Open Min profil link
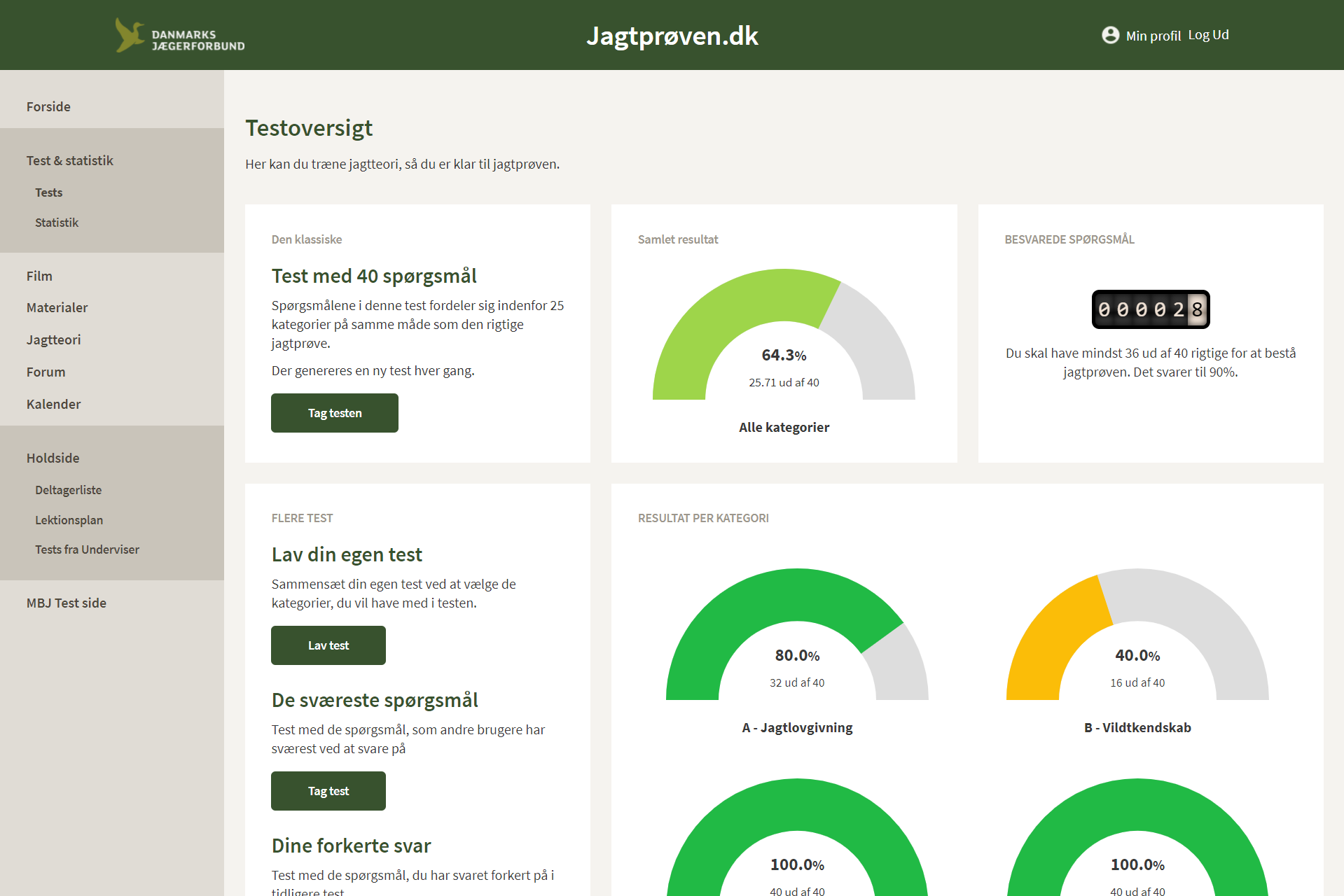The width and height of the screenshot is (1344, 896). pyautogui.click(x=1153, y=36)
